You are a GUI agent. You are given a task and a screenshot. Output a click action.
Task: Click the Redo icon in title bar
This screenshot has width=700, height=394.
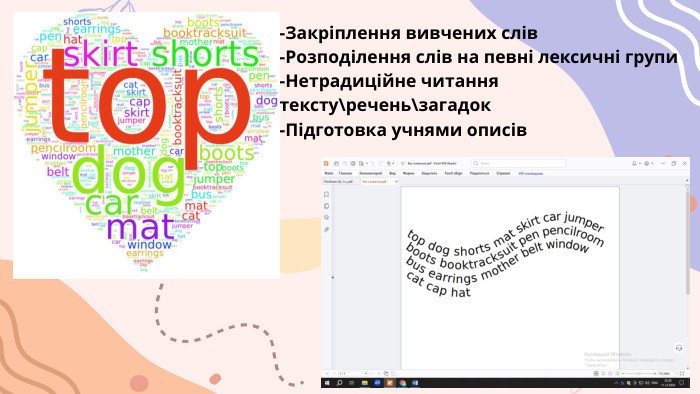(381, 164)
